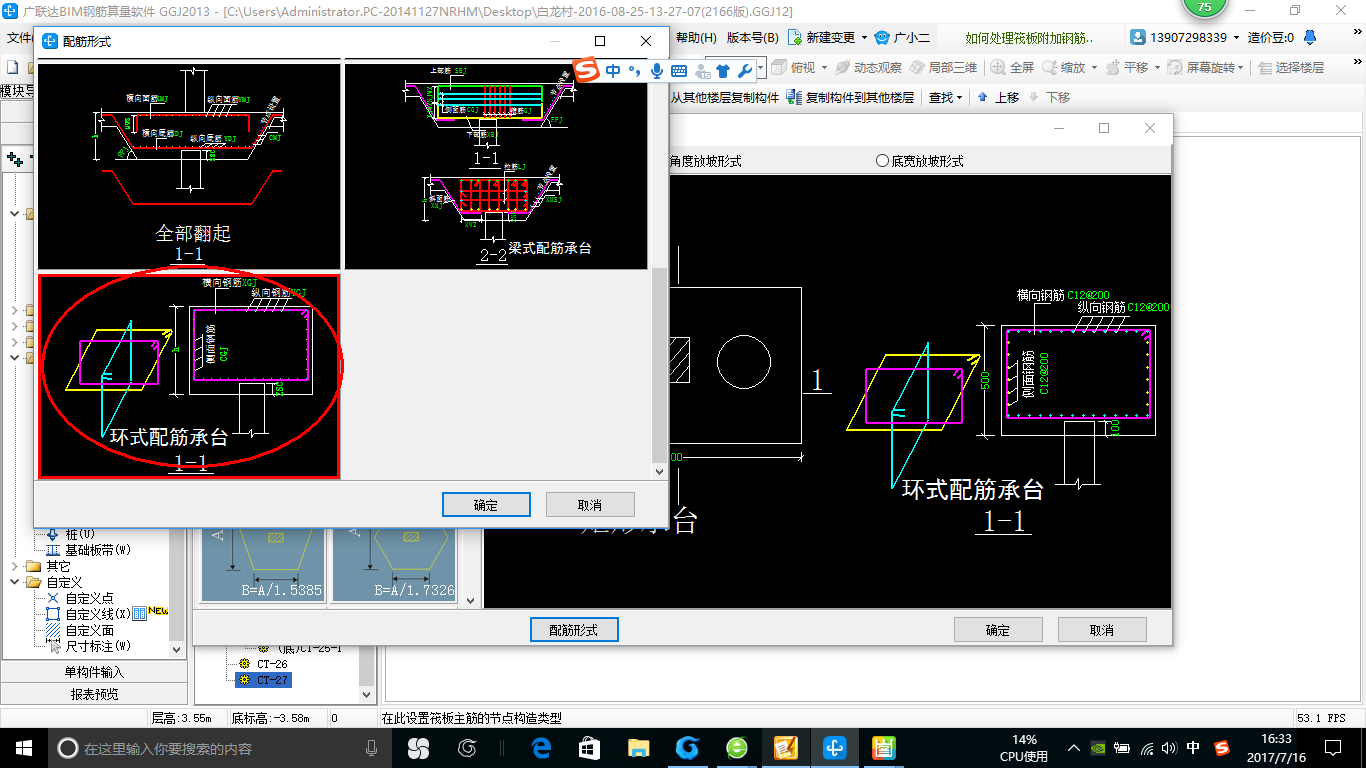Open the action center notification icon

point(1333,748)
